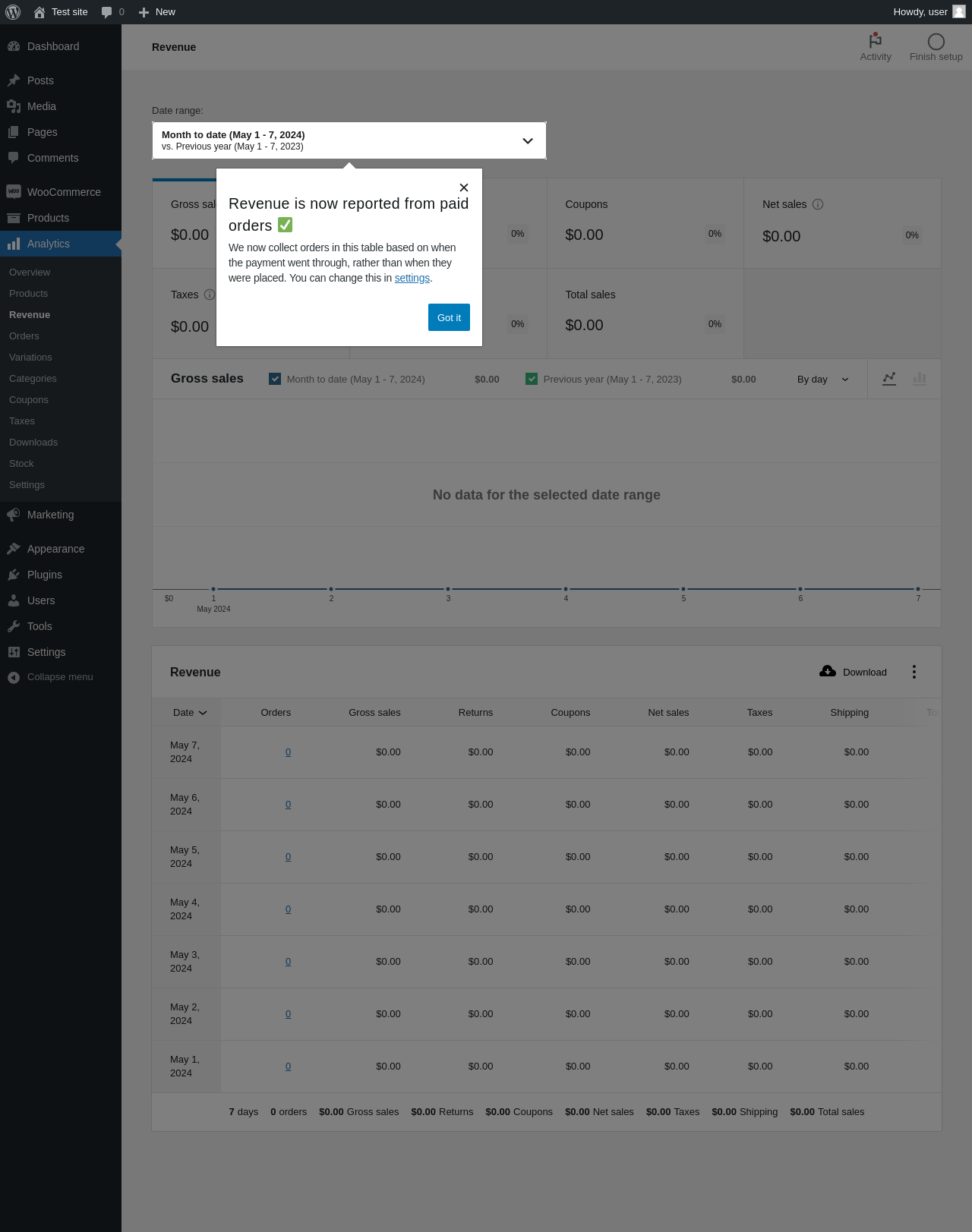
Task: Open the Test site home icon
Action: point(39,12)
